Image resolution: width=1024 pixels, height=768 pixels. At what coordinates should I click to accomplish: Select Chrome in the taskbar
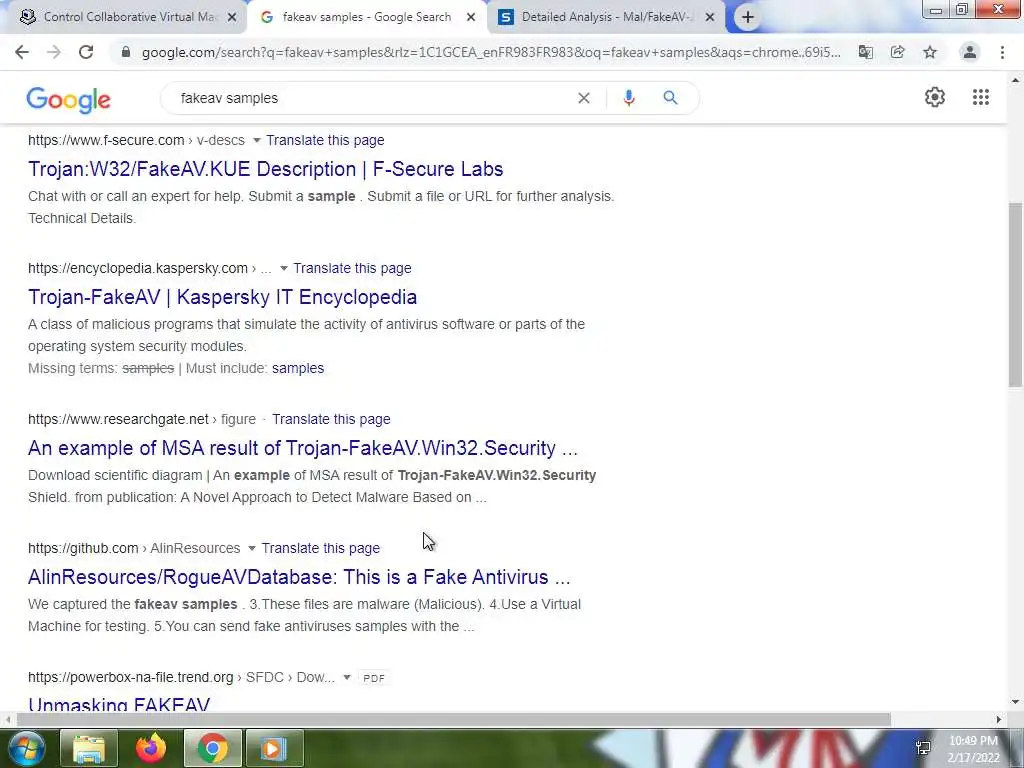tap(212, 748)
